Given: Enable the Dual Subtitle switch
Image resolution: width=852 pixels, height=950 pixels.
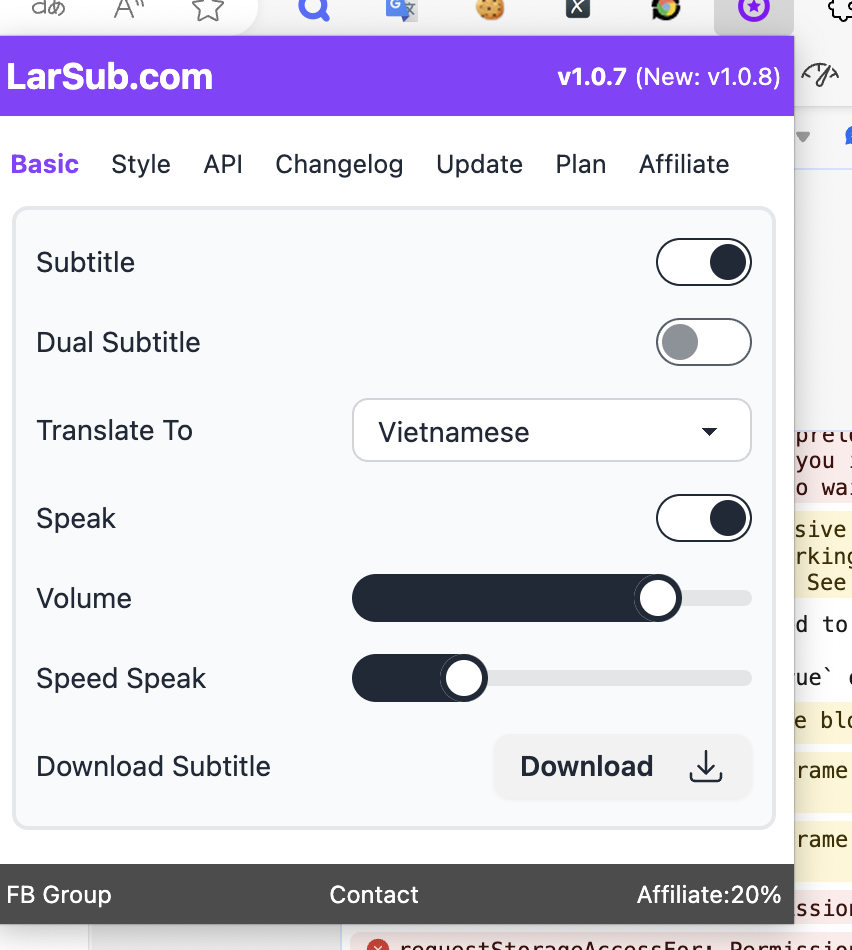Looking at the screenshot, I should point(704,342).
